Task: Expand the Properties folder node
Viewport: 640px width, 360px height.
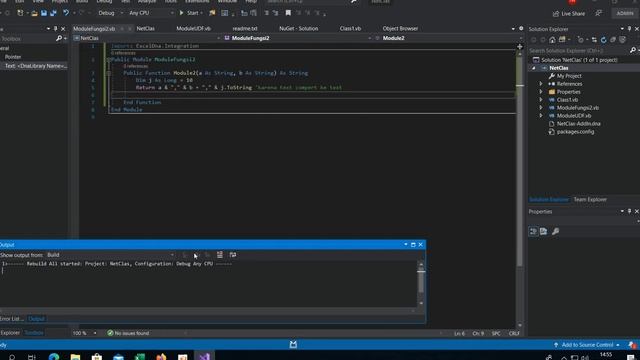Action: (541, 92)
